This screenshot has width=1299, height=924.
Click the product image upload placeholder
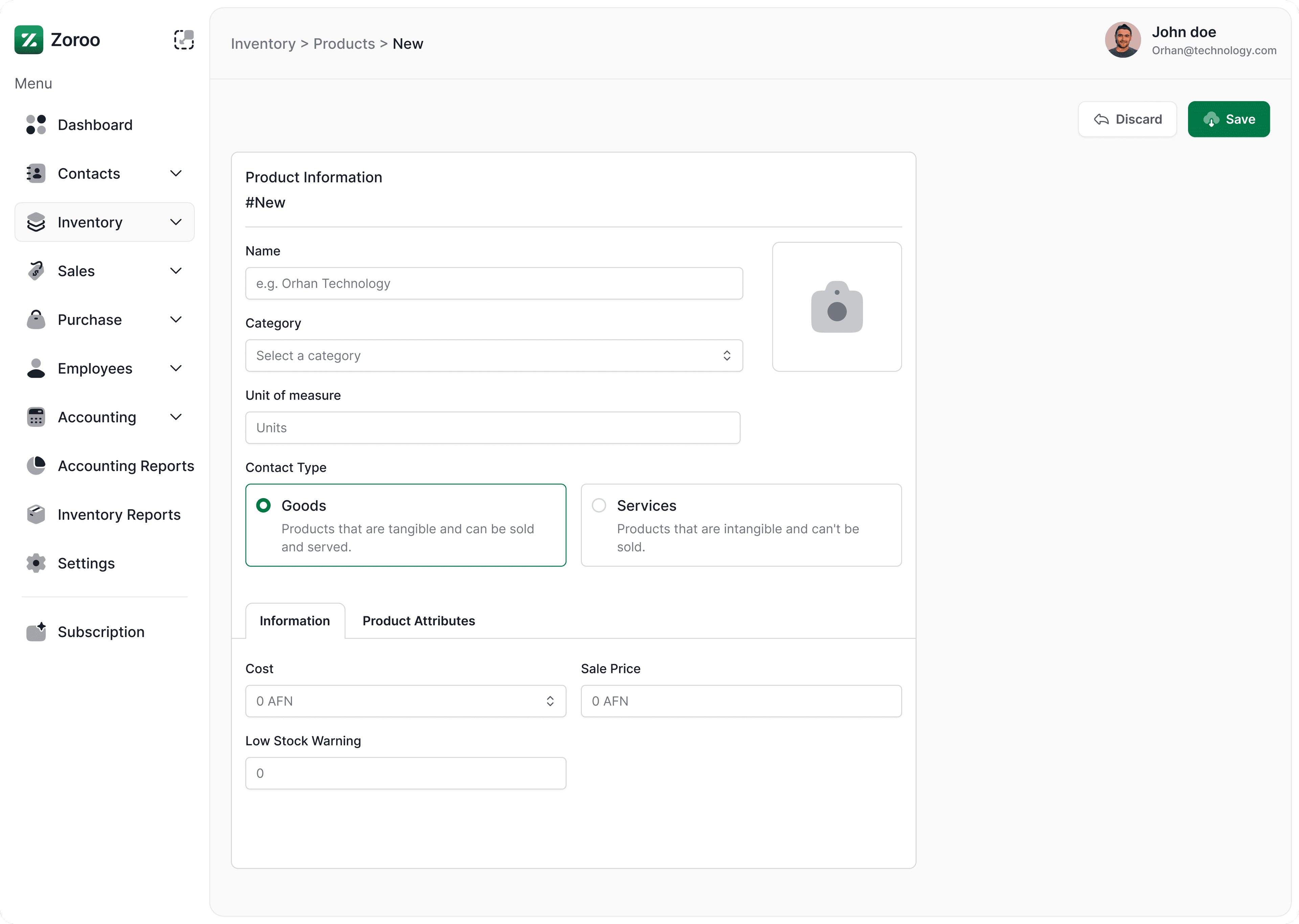click(837, 307)
